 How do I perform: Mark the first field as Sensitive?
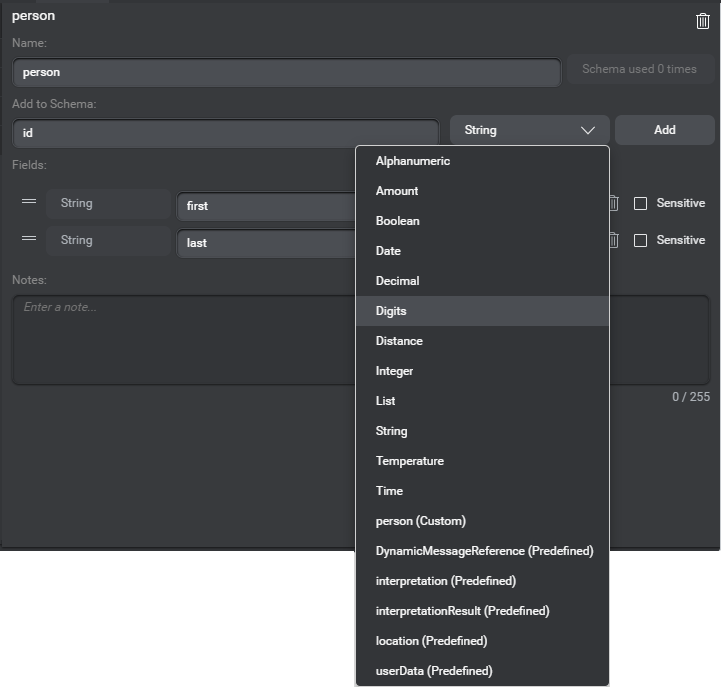(x=641, y=203)
